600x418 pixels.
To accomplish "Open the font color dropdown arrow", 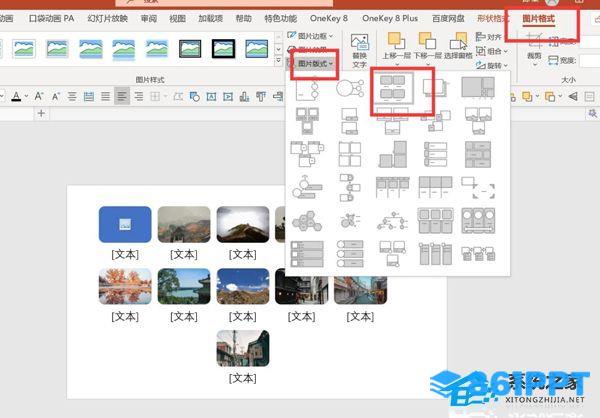I will point(26,96).
